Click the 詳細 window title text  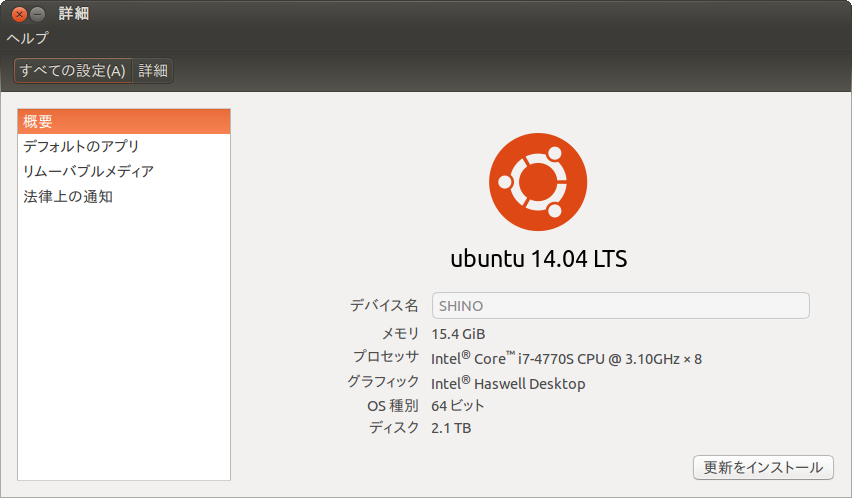[74, 14]
